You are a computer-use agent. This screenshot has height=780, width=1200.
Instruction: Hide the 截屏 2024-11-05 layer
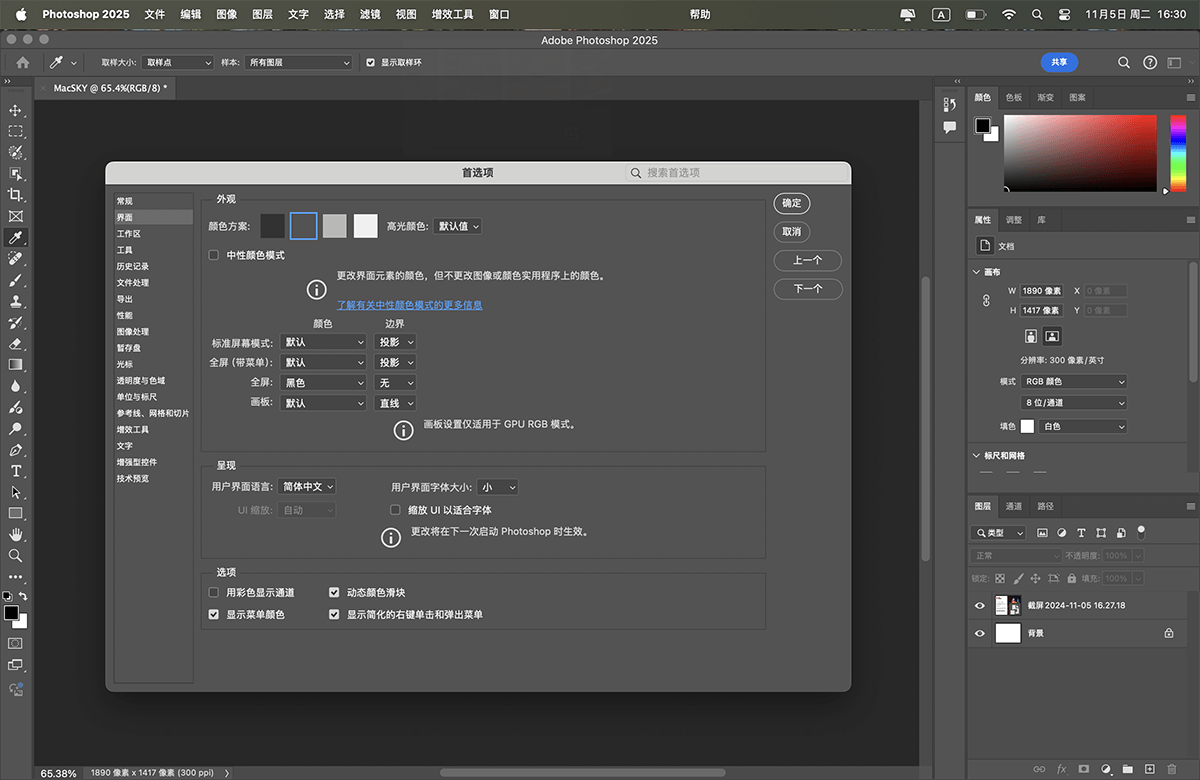[x=980, y=605]
